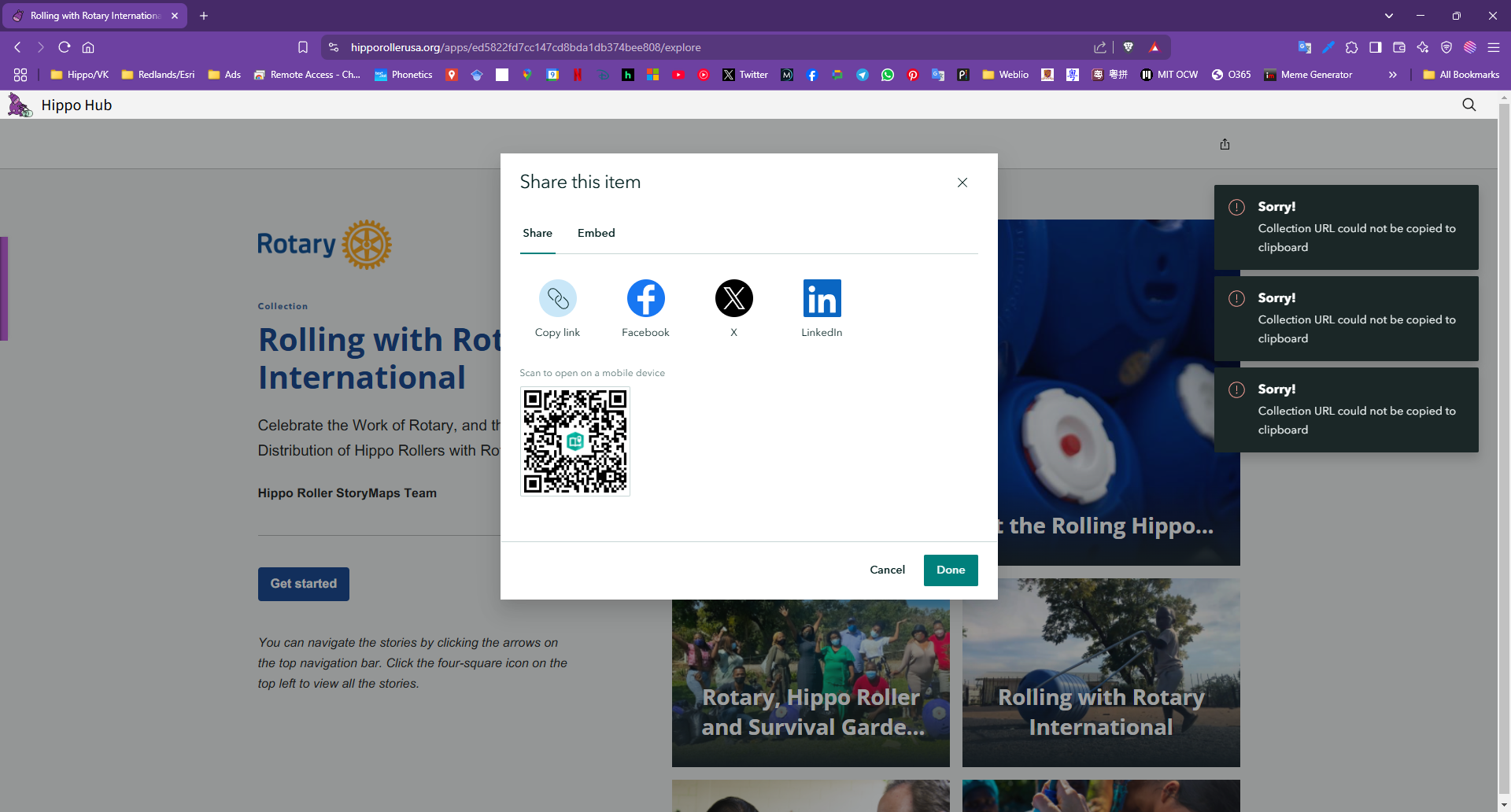
Task: Reload the current page
Action: [x=65, y=47]
